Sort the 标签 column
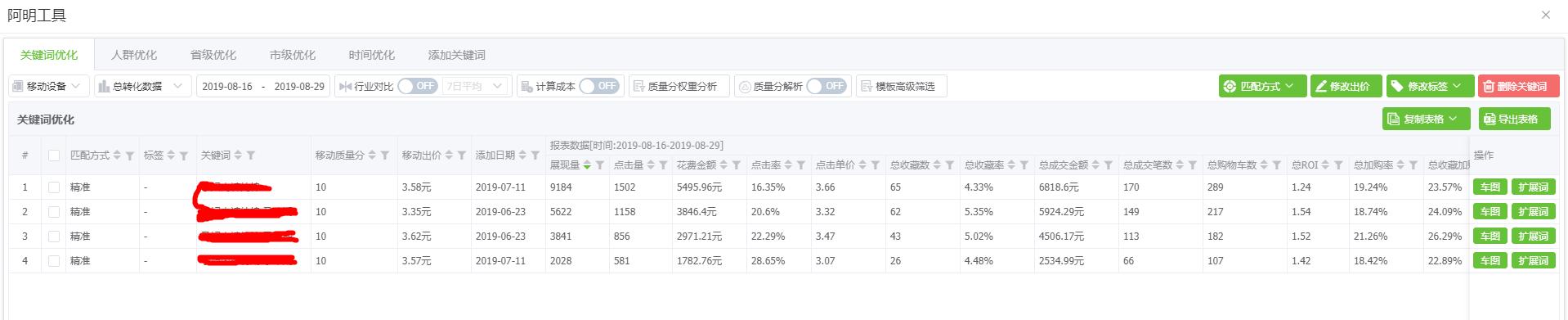This screenshot has width=1568, height=320. tap(171, 155)
